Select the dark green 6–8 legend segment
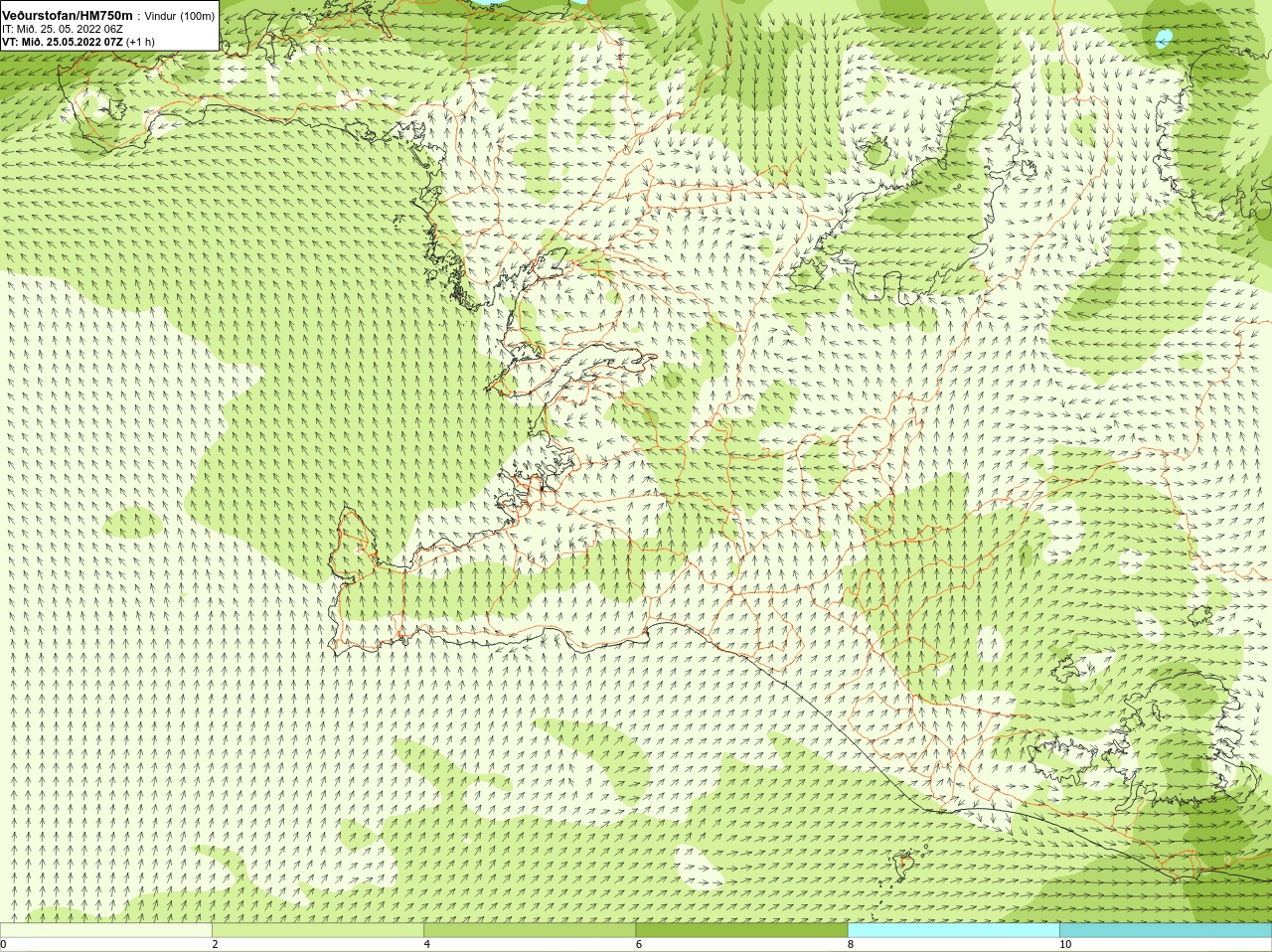Viewport: 1272px width, 952px height. pos(741,930)
